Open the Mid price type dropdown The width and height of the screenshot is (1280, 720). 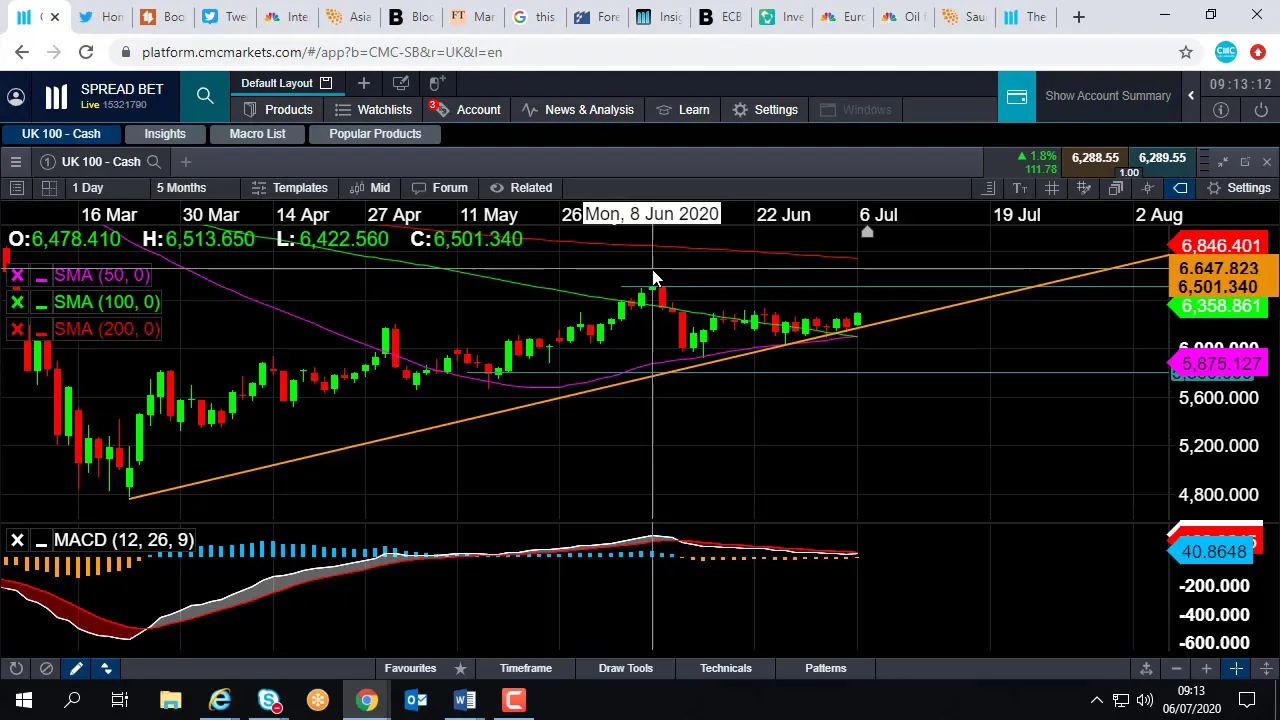(369, 188)
